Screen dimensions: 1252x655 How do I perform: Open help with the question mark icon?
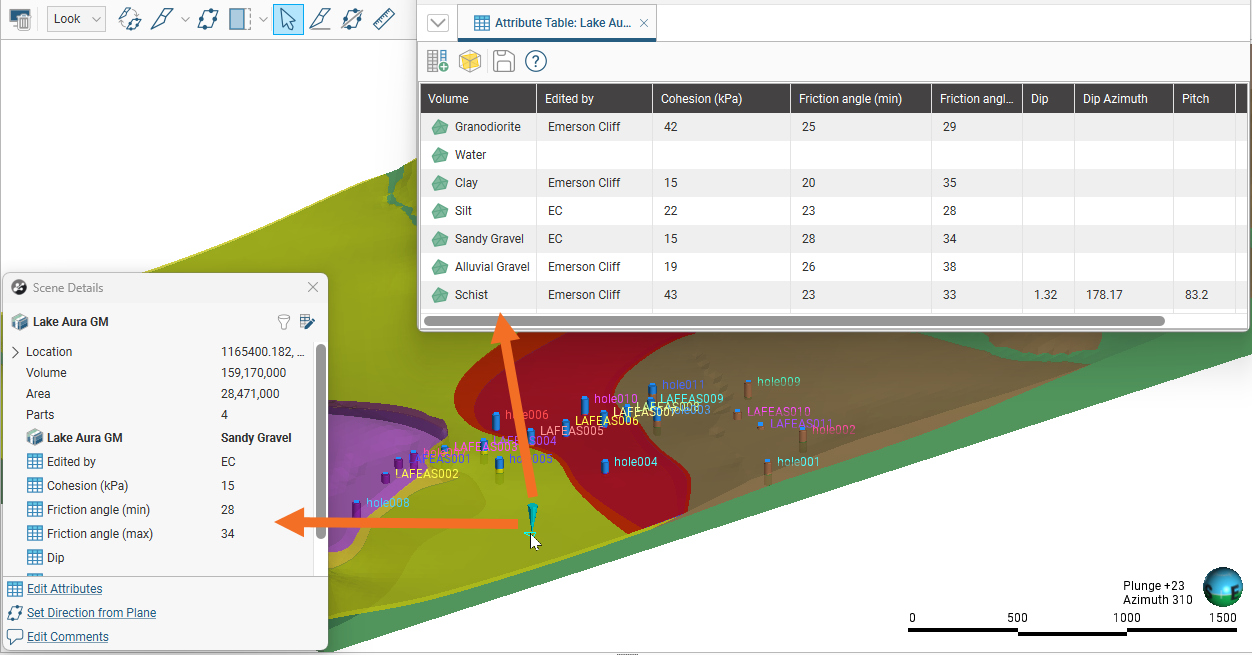pos(536,61)
